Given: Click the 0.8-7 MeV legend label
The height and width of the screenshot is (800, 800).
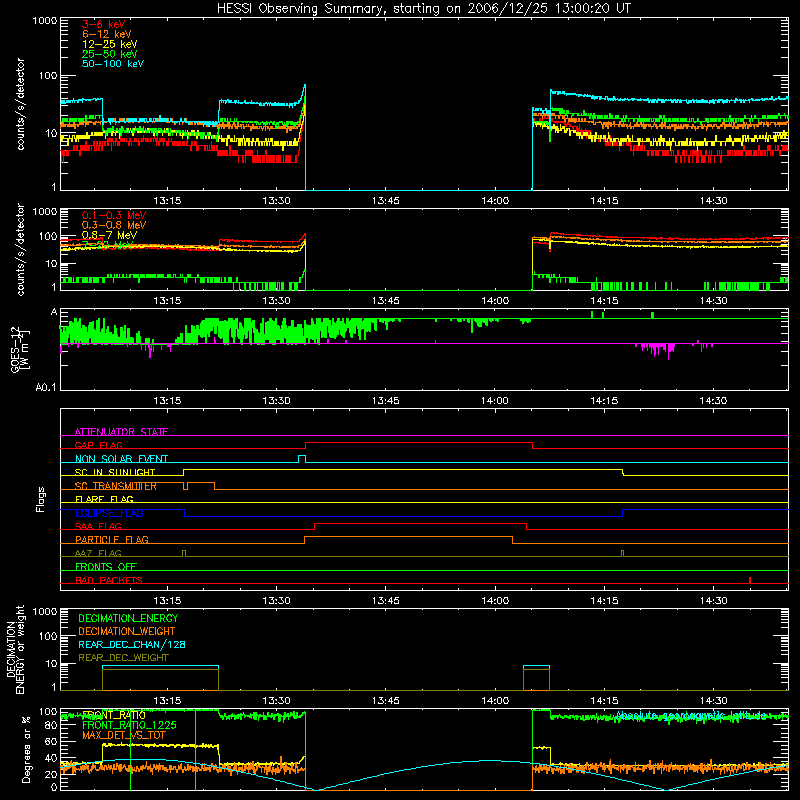Looking at the screenshot, I should click(109, 235).
